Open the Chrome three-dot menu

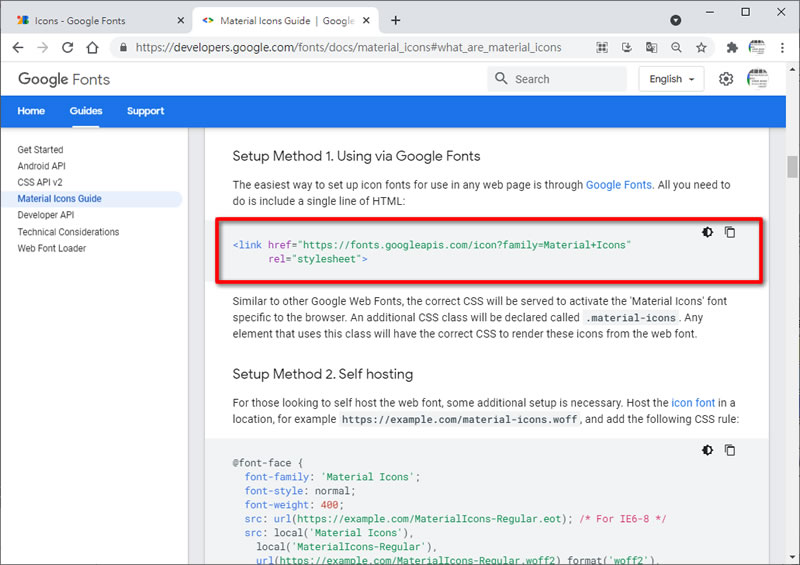(782, 47)
